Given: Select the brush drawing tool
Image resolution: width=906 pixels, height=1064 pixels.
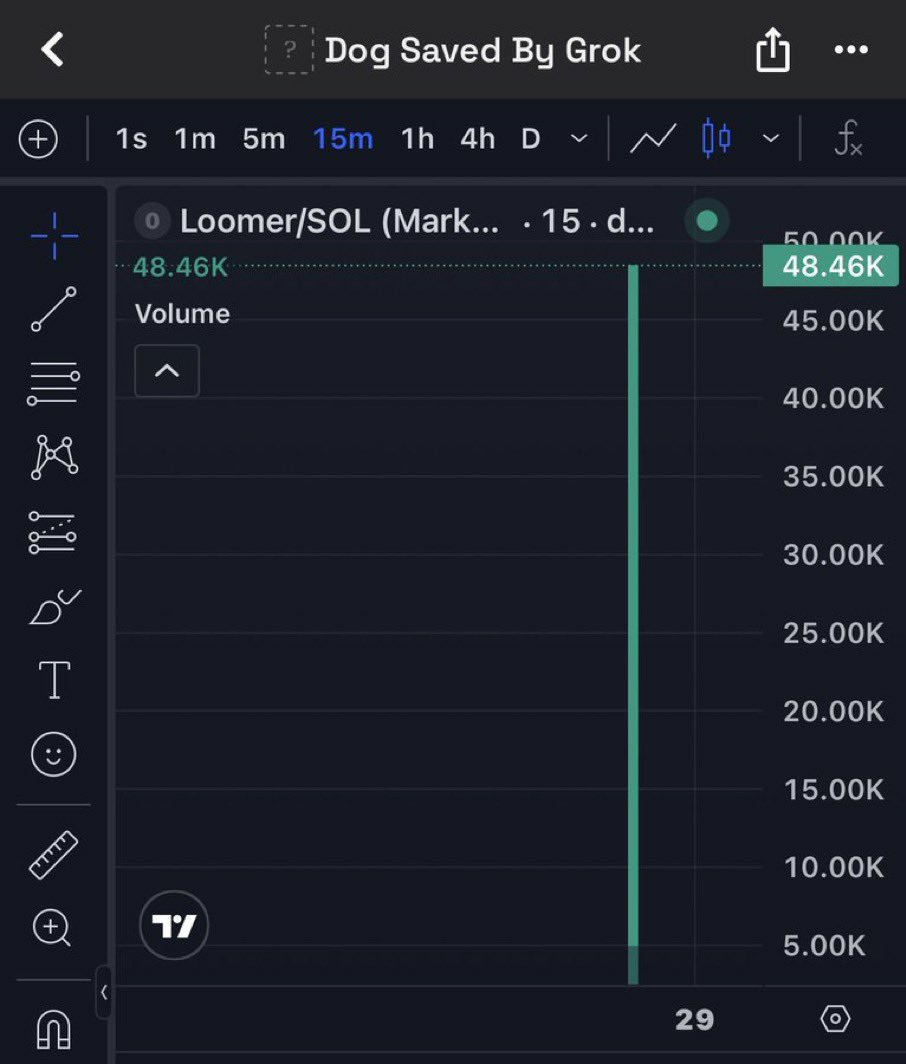Looking at the screenshot, I should pos(55,607).
